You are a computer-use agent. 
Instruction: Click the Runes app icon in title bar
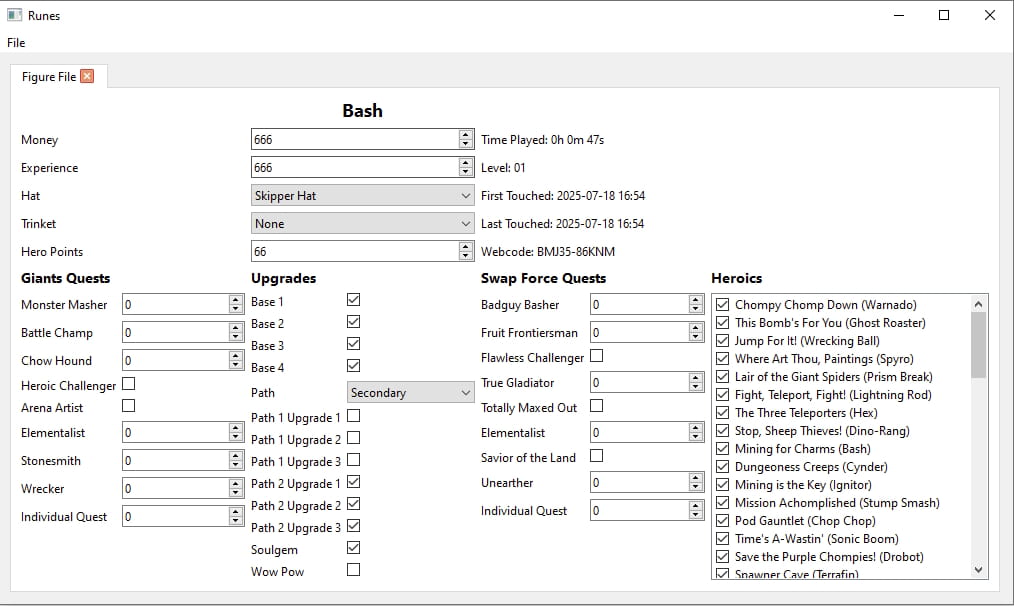tap(14, 15)
